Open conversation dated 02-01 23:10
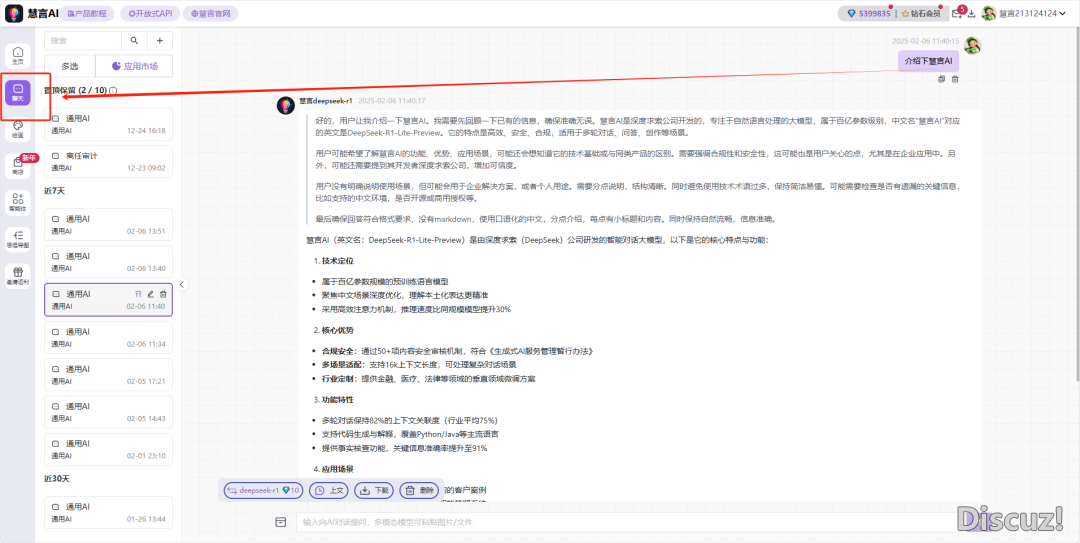 [108, 449]
